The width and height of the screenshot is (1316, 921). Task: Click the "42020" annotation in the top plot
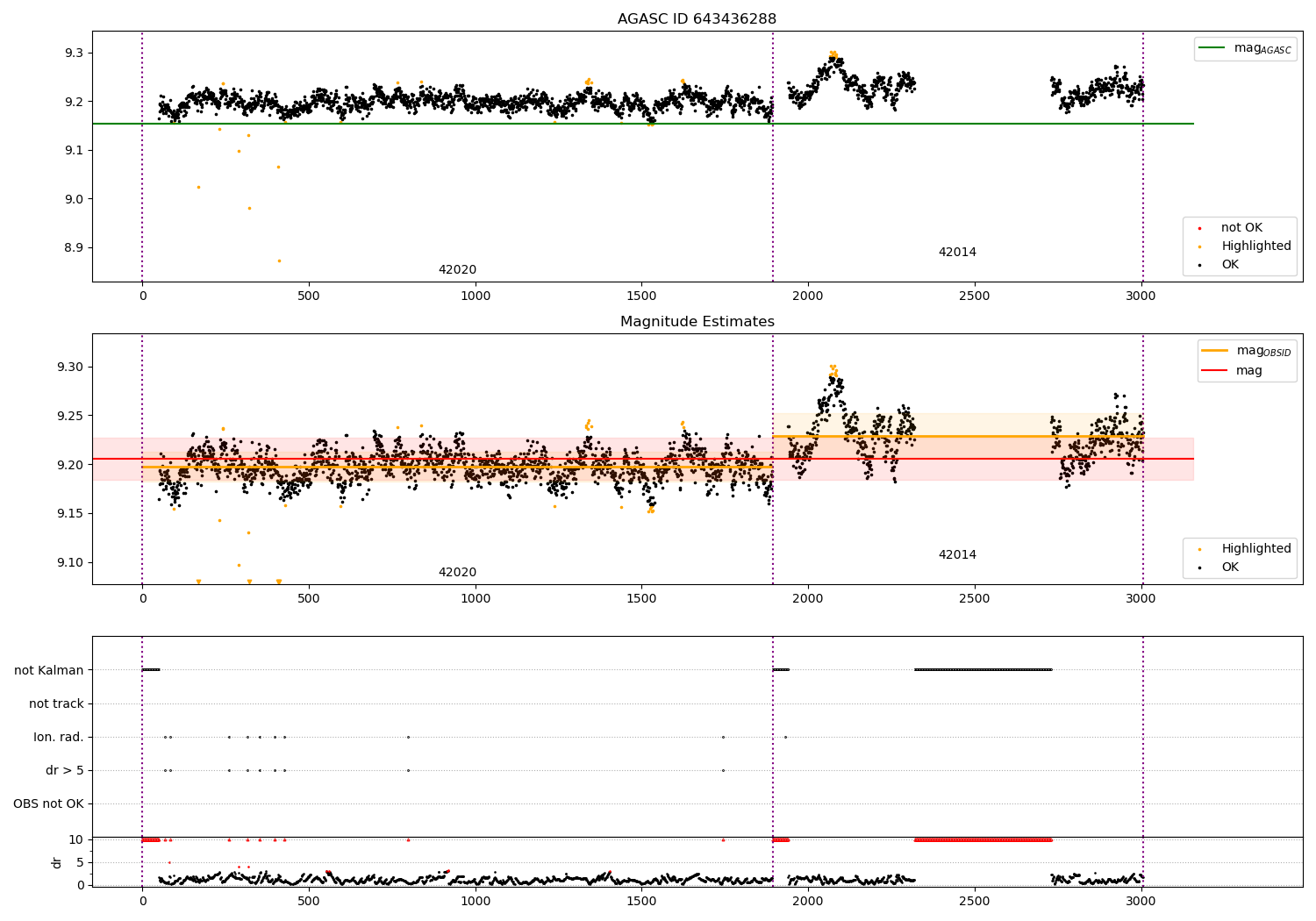click(457, 270)
